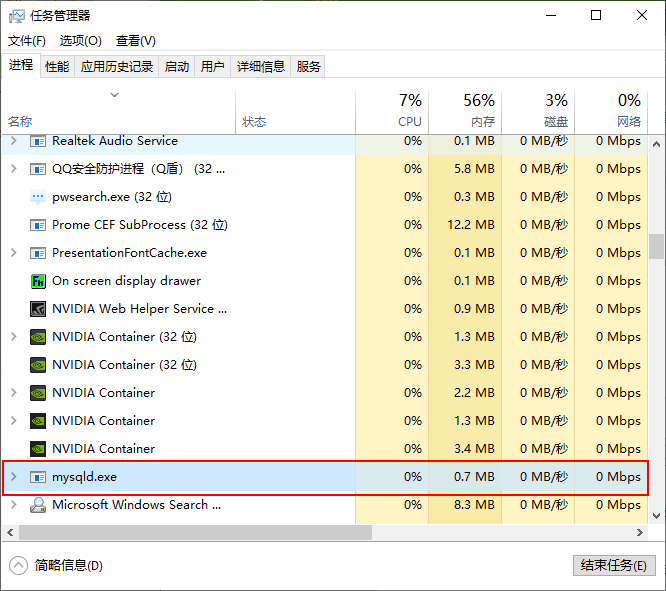Click the Prome CEF SubProcess icon

click(x=38, y=225)
